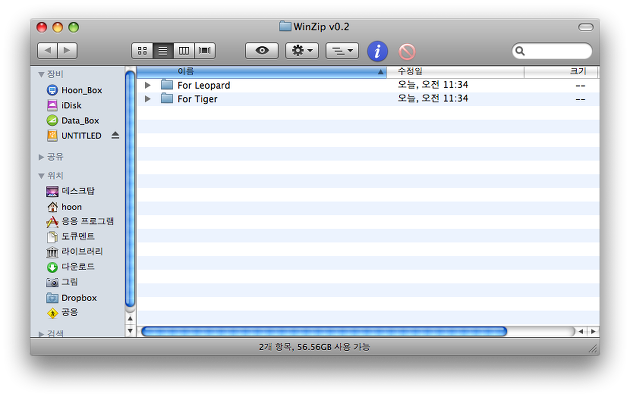Click For Tiger modified date cell

(x=433, y=98)
